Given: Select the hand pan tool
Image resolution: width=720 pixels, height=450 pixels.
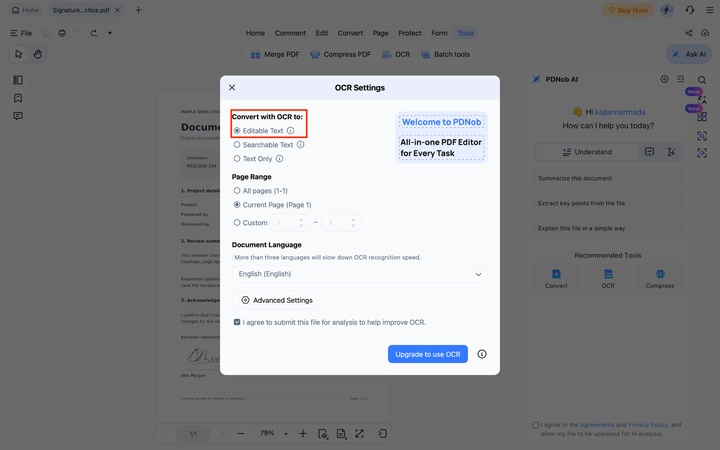Looking at the screenshot, I should pos(38,54).
